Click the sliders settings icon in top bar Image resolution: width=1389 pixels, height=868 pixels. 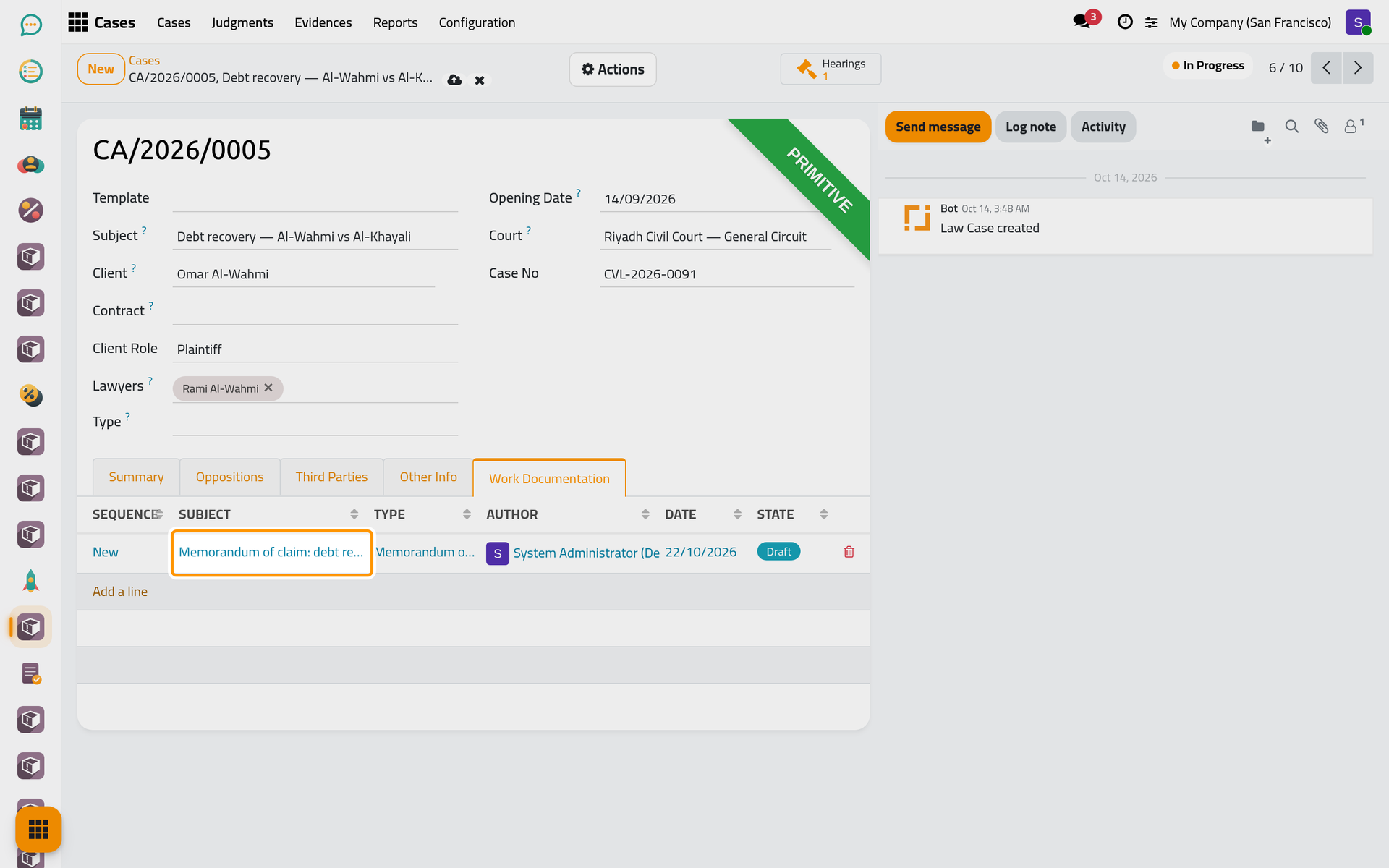click(1151, 22)
